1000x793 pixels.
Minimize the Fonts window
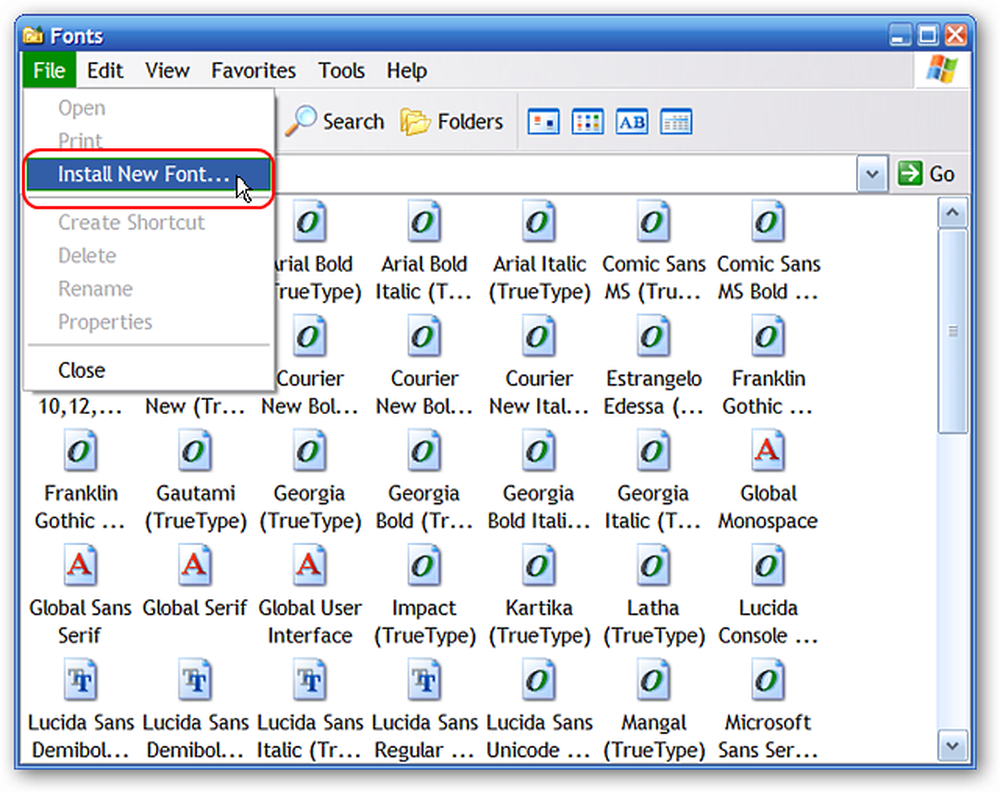(x=901, y=35)
